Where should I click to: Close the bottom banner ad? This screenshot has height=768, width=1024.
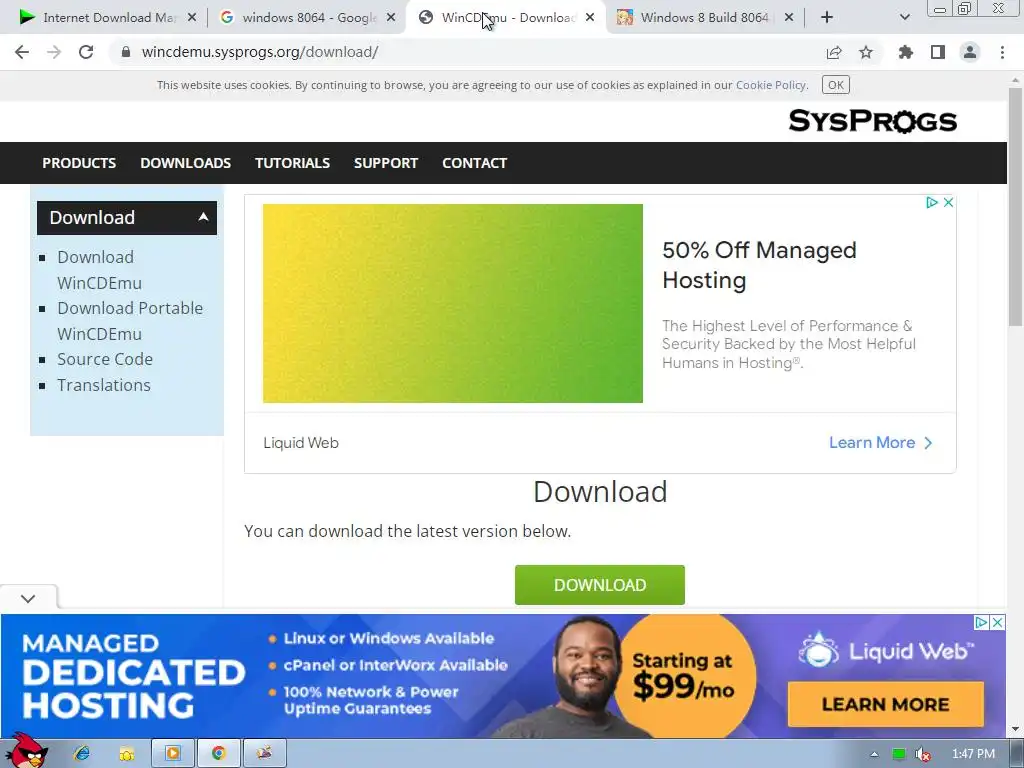(x=998, y=622)
